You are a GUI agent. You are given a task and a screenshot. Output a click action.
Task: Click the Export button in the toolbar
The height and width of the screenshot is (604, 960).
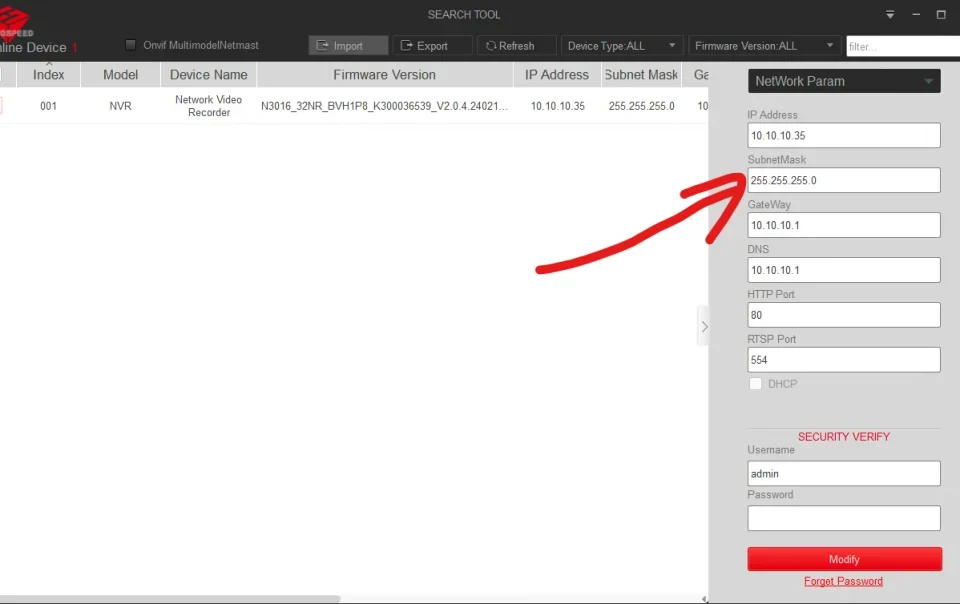pyautogui.click(x=432, y=46)
